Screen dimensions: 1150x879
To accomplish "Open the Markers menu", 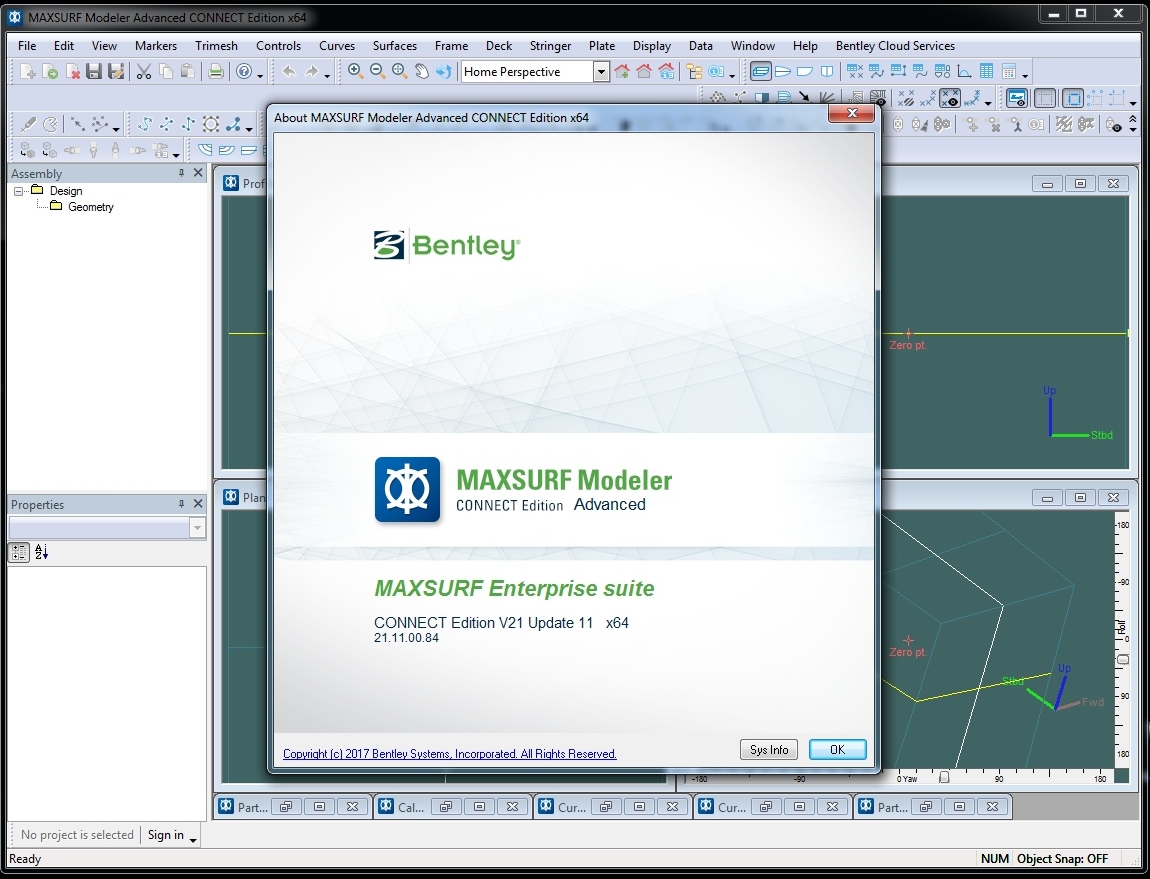I will tap(155, 45).
